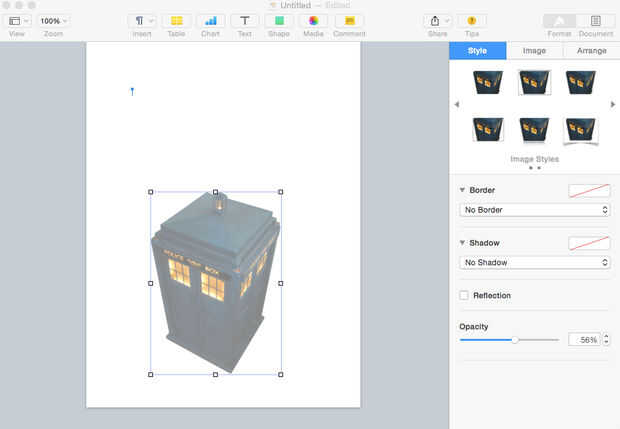Open the Insert toolbar menu
This screenshot has width=620, height=429.
coord(142,20)
